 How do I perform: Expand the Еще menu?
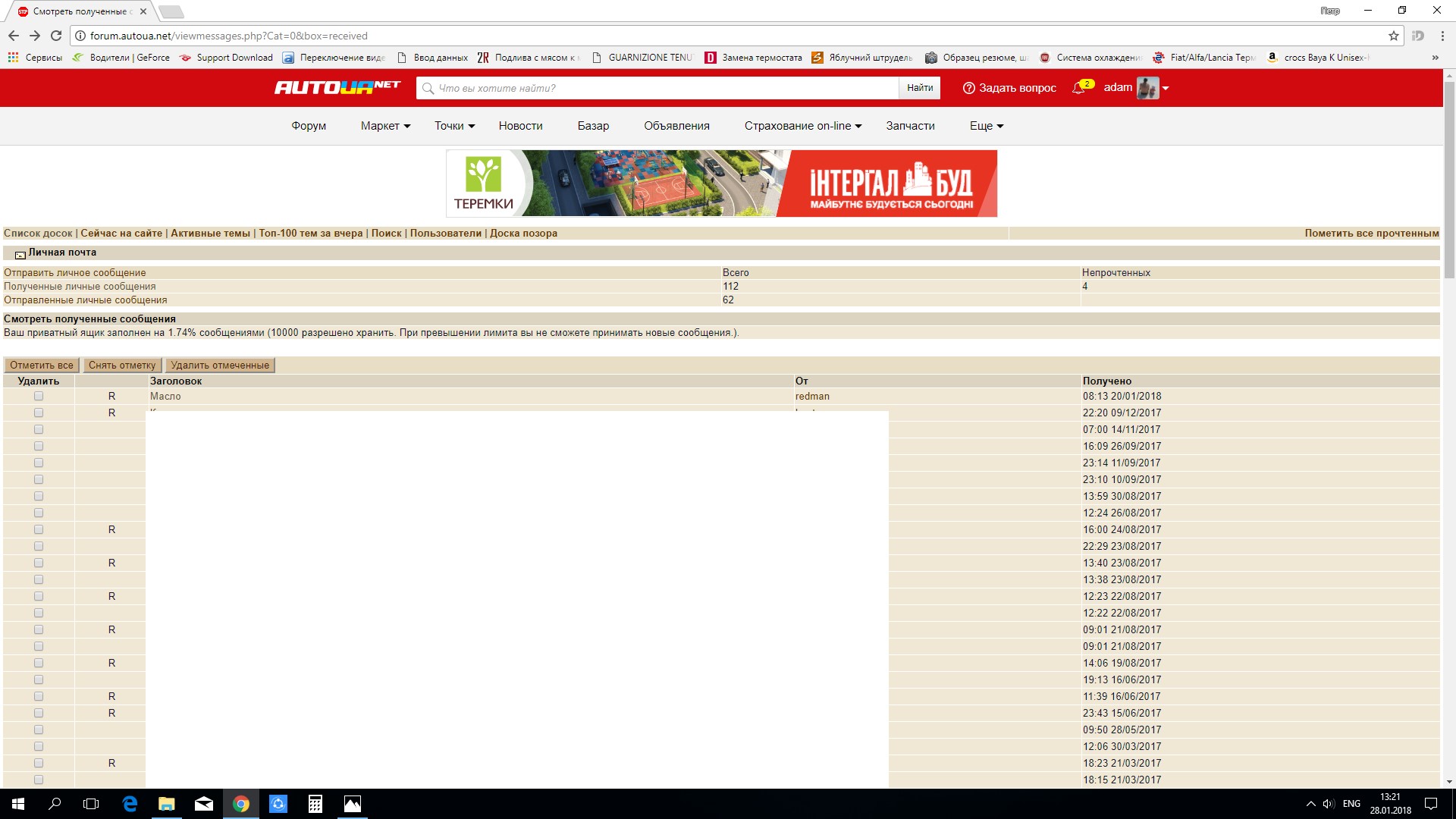tap(986, 126)
